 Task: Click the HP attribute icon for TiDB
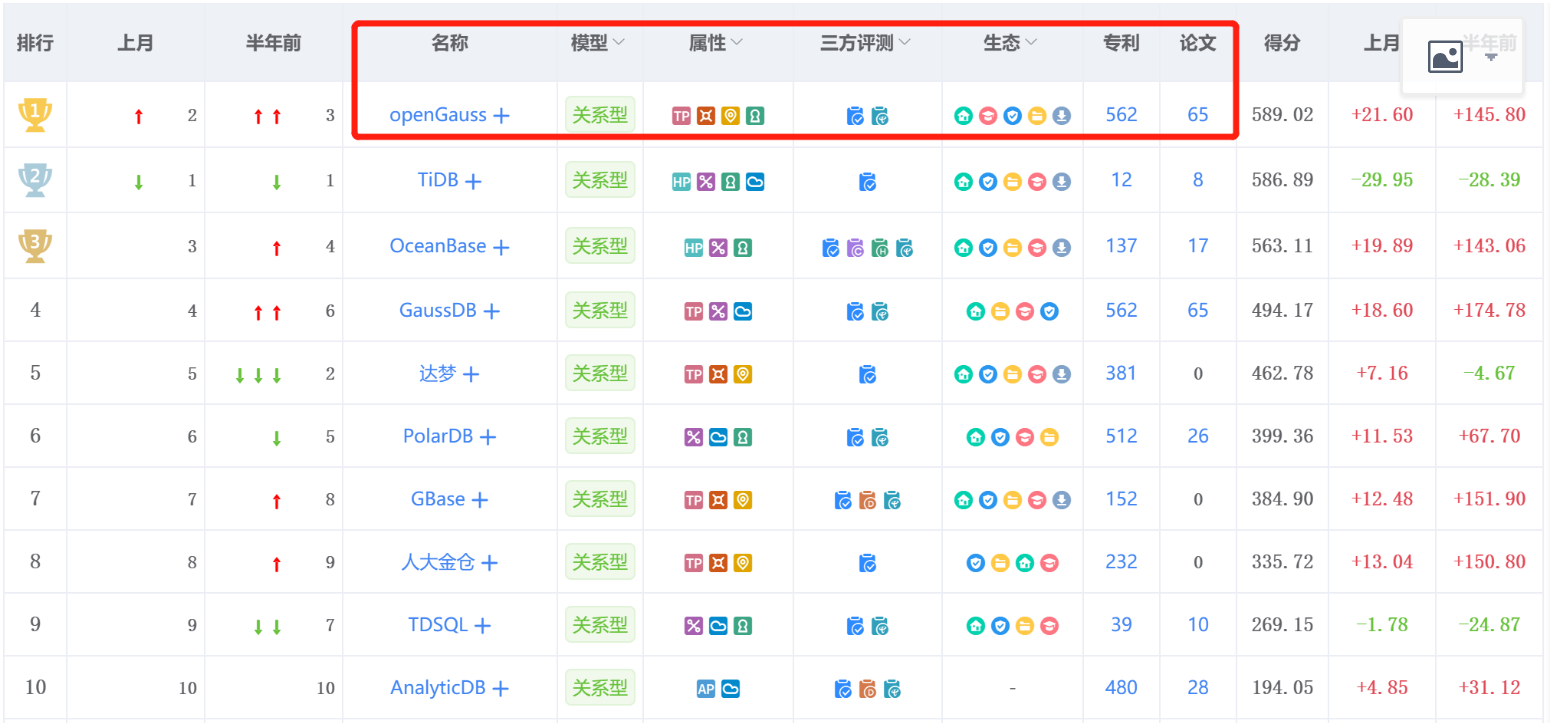[x=682, y=182]
